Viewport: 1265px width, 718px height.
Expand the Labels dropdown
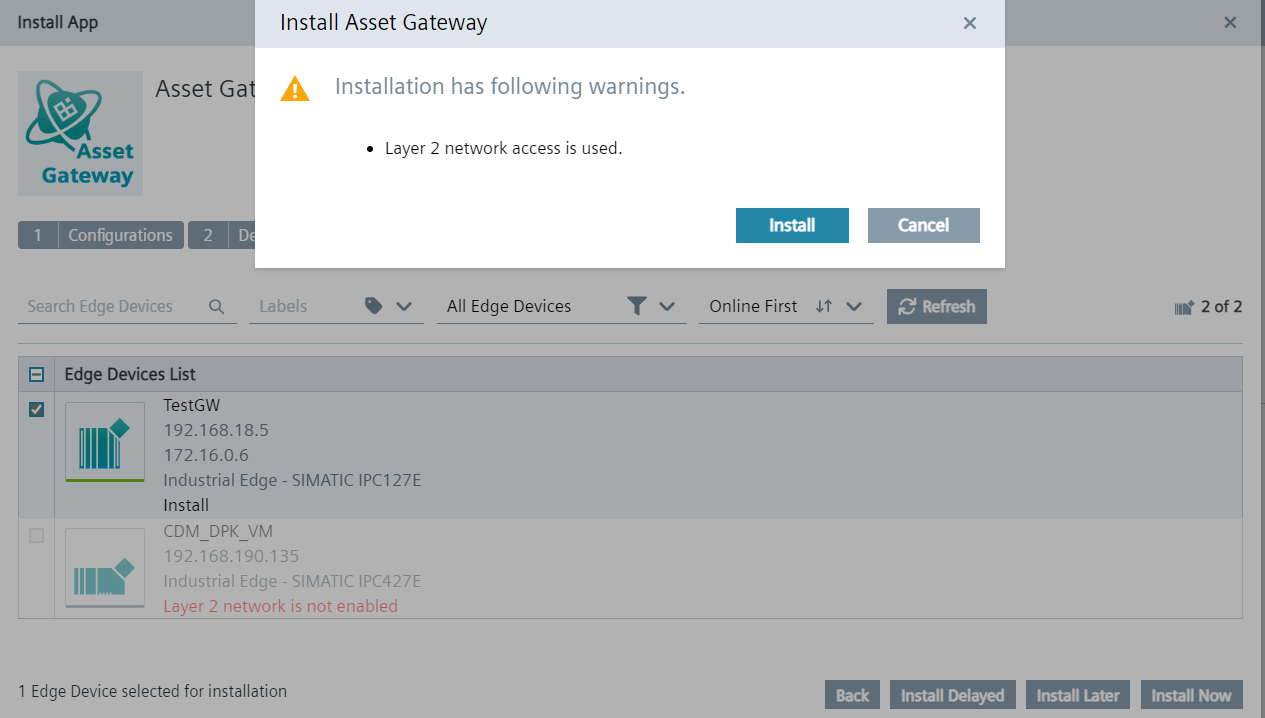404,306
